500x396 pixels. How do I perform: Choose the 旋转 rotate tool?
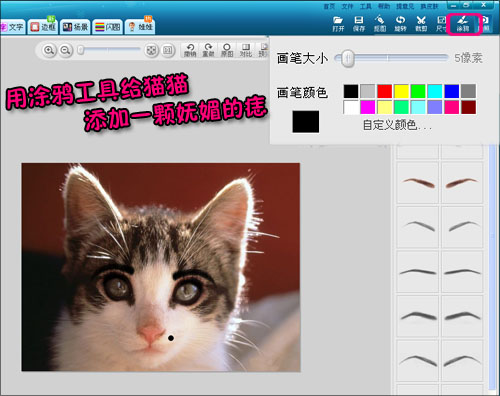400,24
